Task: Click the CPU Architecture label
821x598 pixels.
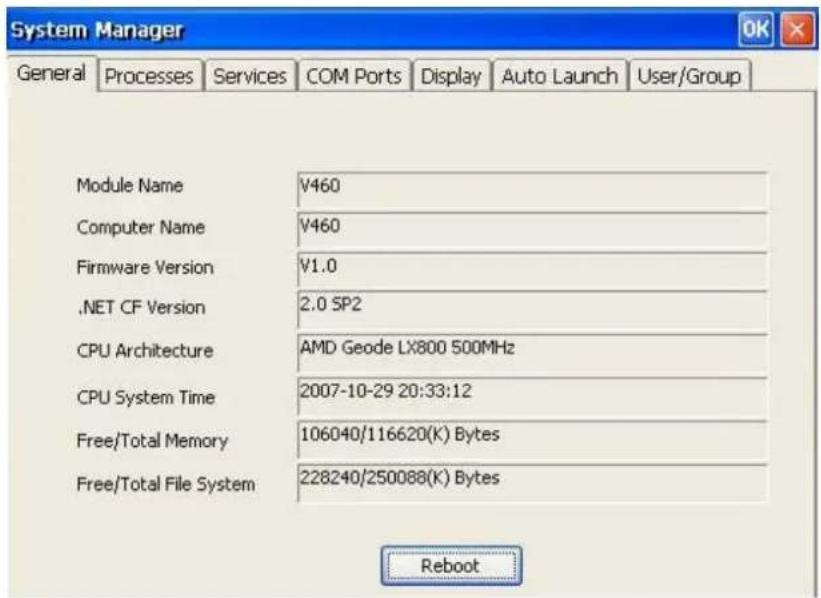Action: coord(145,350)
